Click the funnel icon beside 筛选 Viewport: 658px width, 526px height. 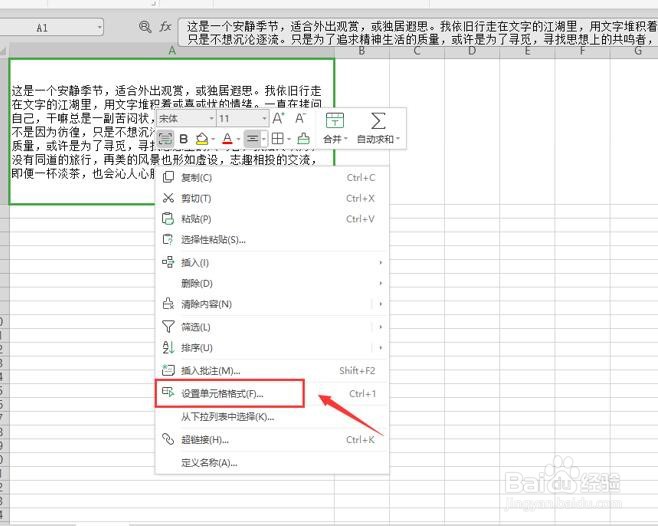(168, 327)
